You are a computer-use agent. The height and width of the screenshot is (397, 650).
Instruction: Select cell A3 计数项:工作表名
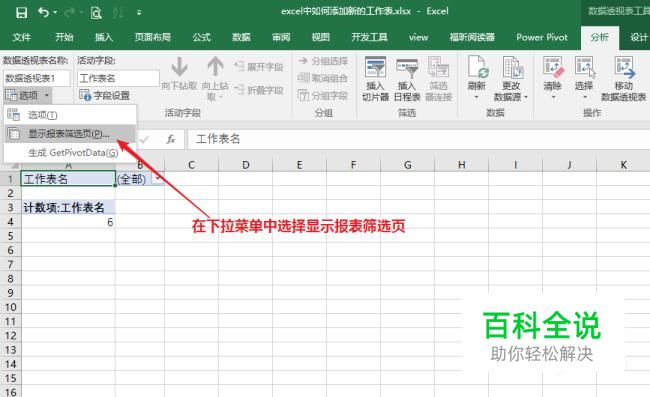(68, 207)
